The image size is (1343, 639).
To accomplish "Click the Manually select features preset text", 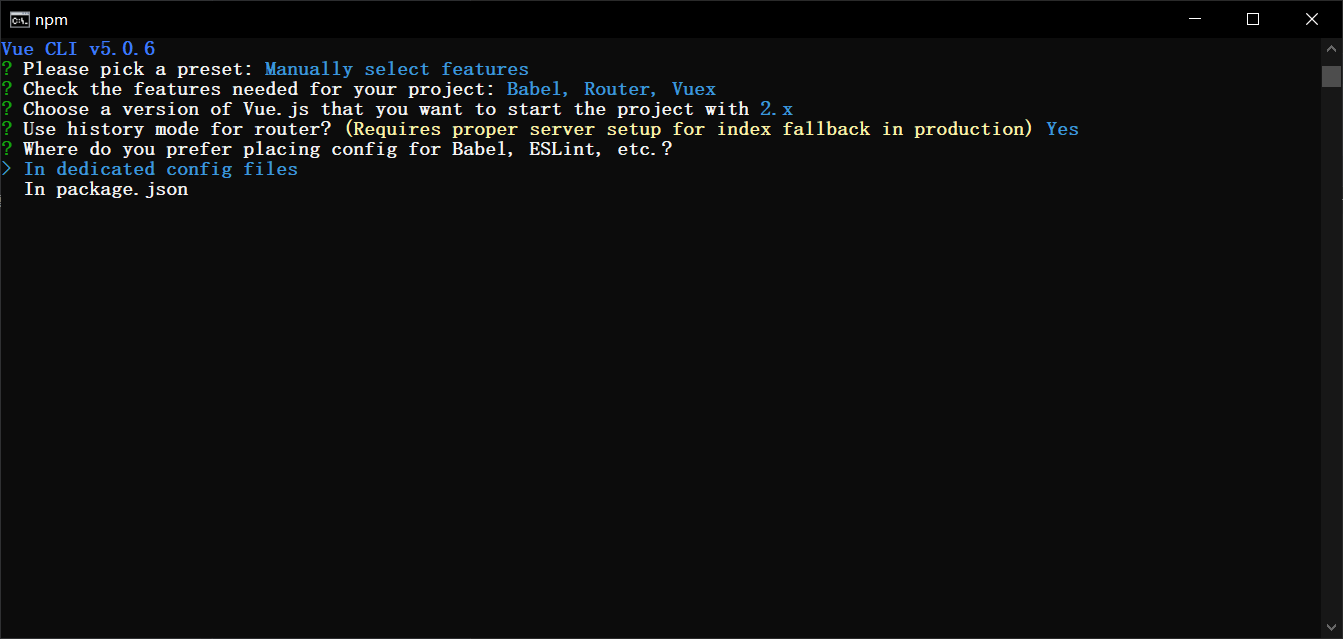I will coord(396,68).
